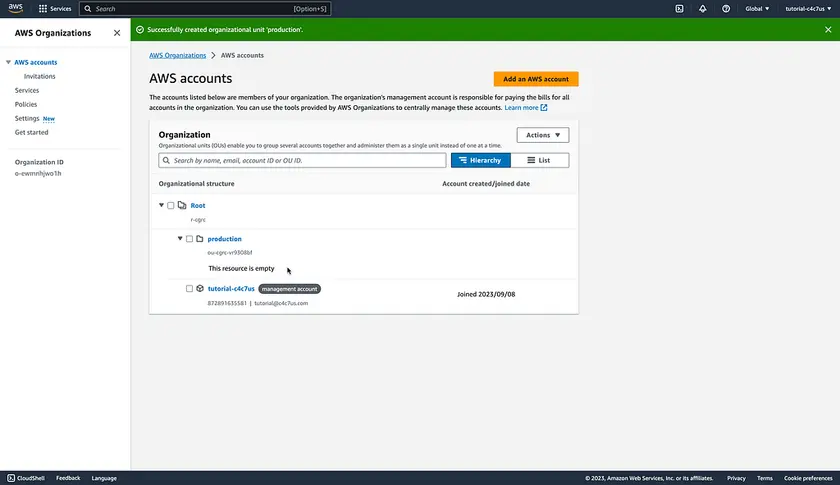The width and height of the screenshot is (840, 485).
Task: Open the Services grid menu
Action: click(x=55, y=9)
